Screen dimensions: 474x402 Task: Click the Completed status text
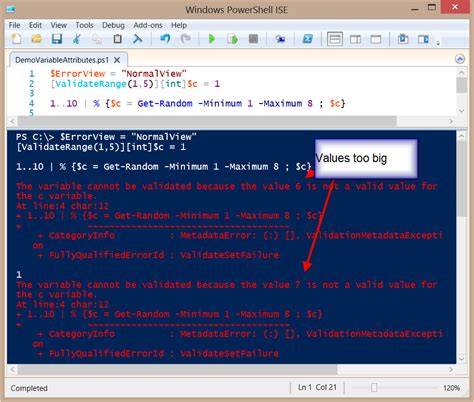pyautogui.click(x=29, y=388)
